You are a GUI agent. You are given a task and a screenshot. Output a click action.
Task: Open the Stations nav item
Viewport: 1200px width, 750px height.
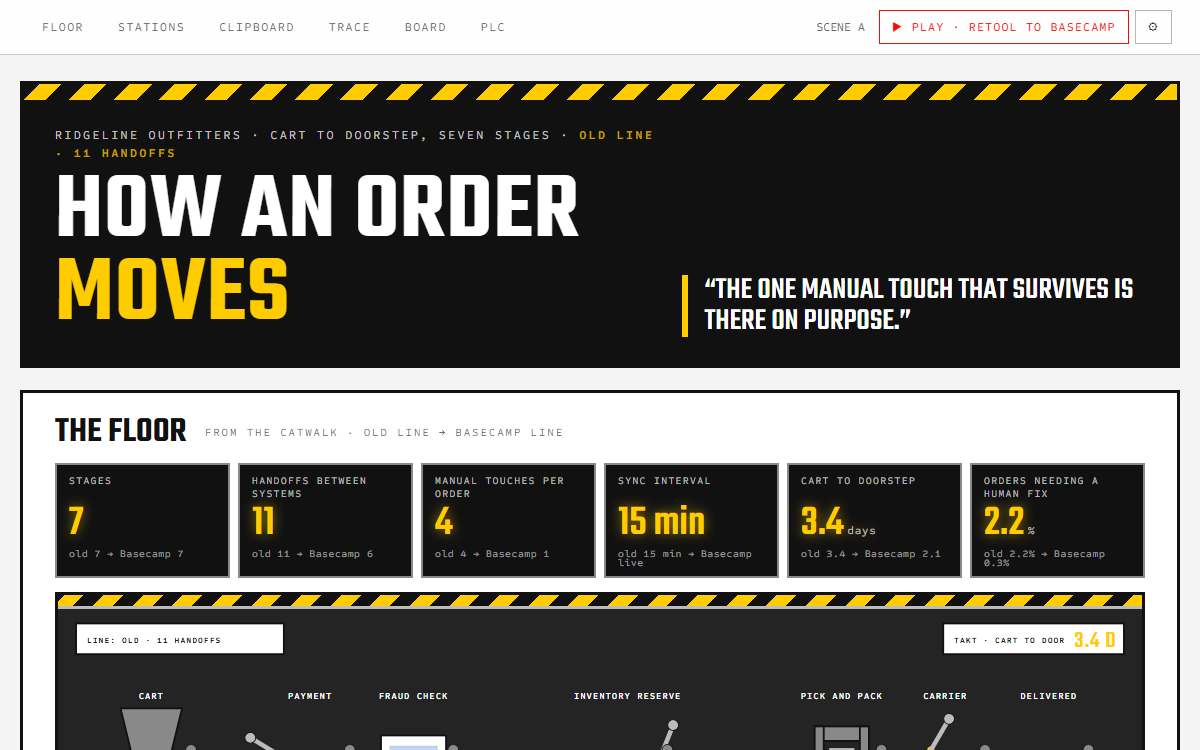pos(151,27)
